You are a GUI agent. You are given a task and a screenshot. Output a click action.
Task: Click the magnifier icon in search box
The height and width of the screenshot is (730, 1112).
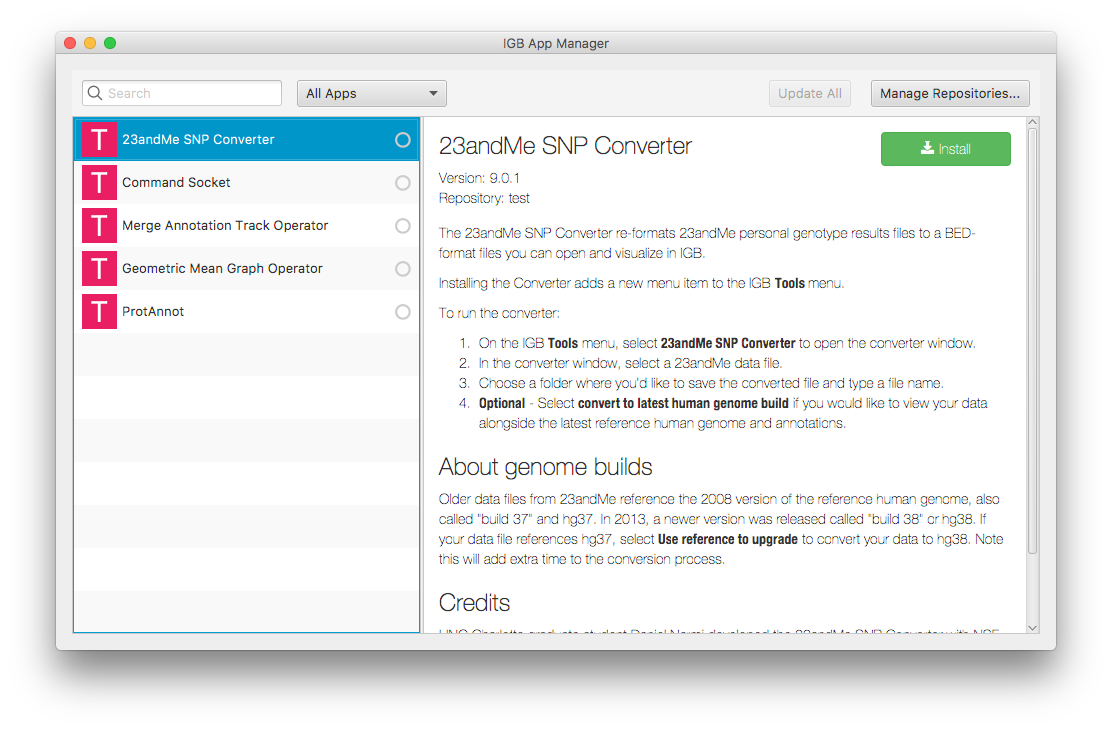(96, 94)
